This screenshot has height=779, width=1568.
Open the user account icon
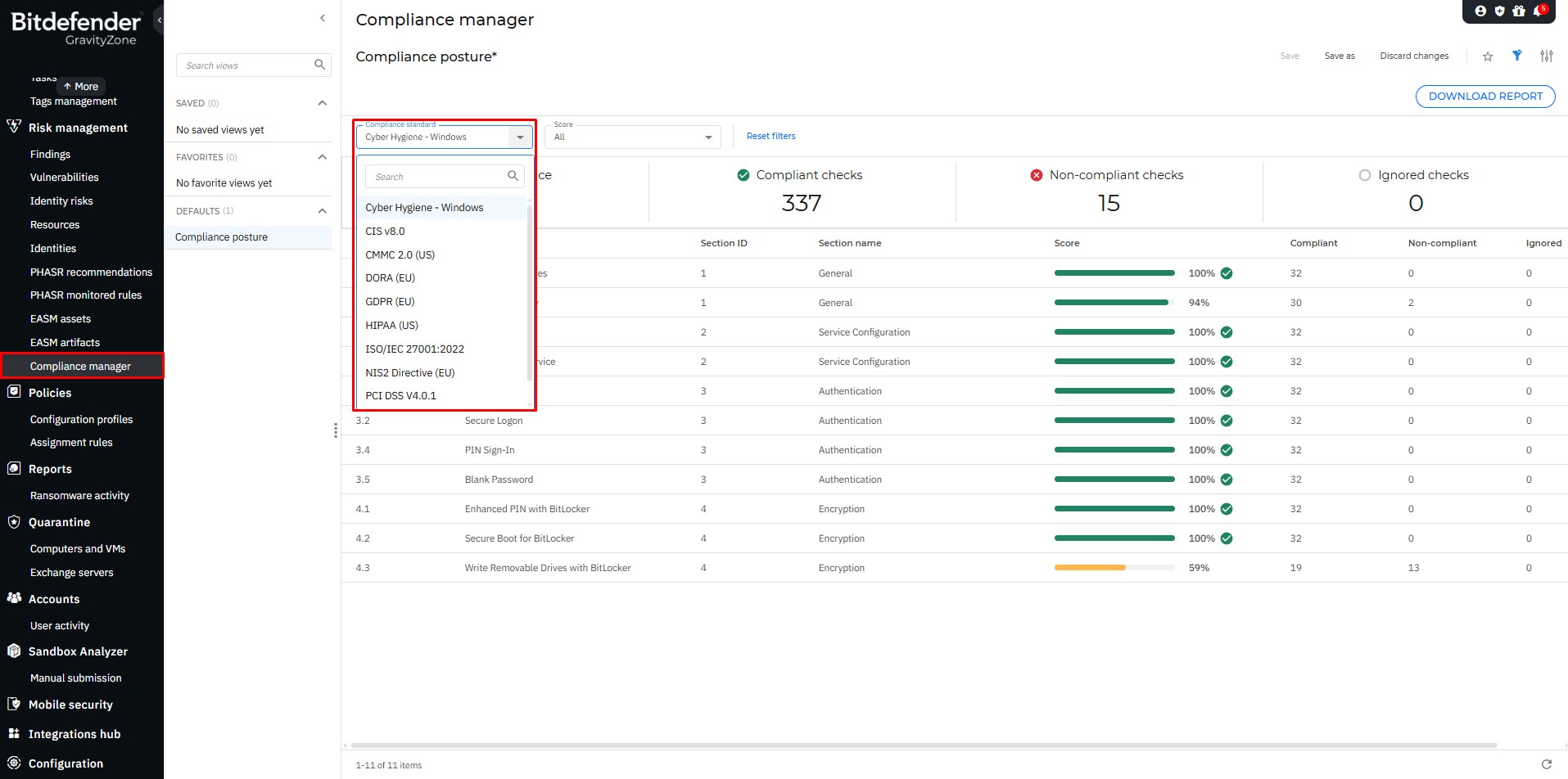point(1480,11)
